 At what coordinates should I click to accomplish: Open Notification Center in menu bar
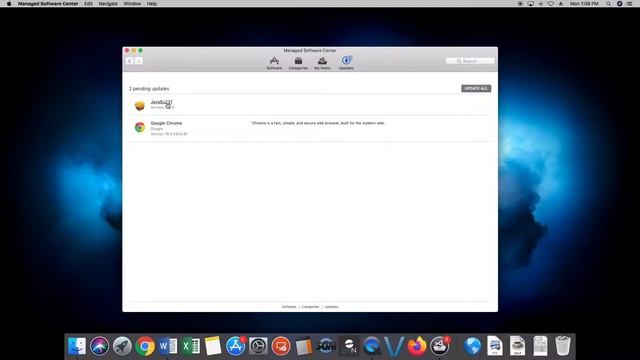[x=630, y=4]
